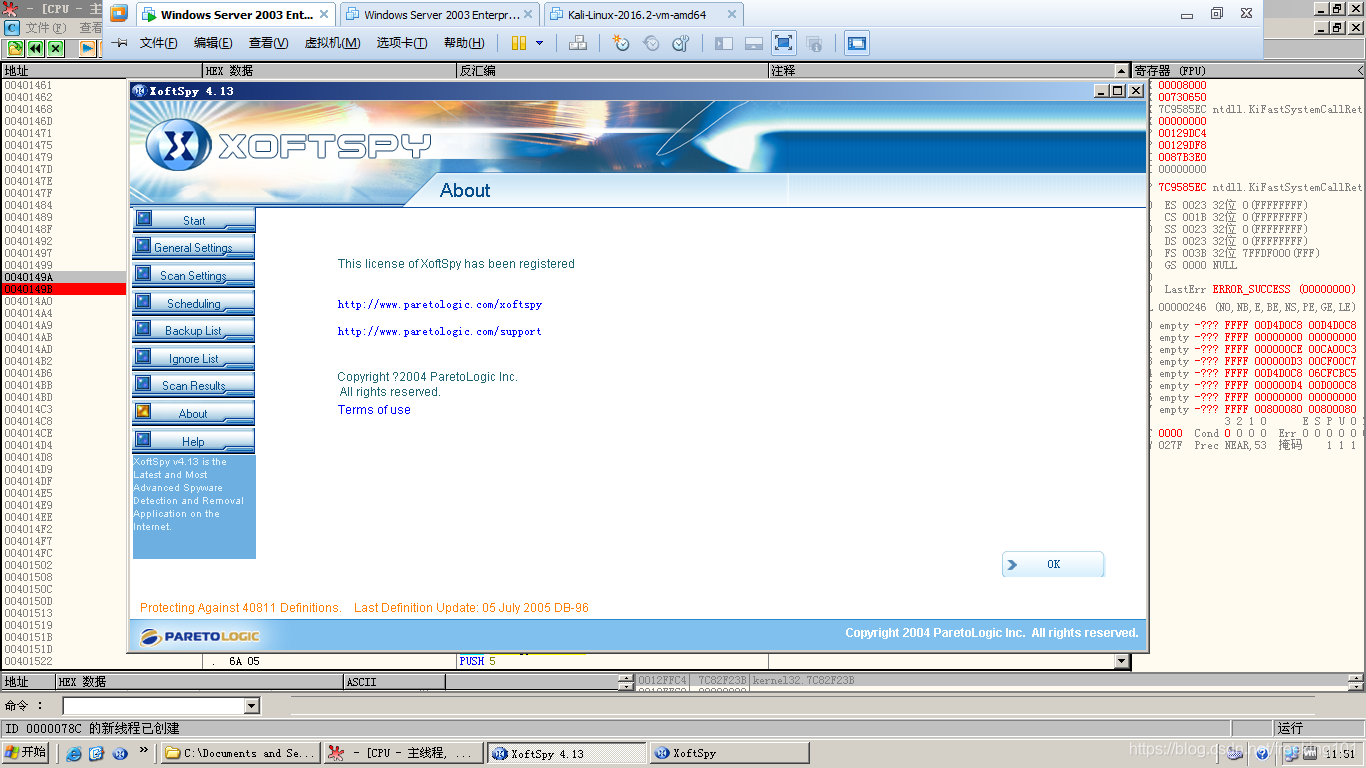The height and width of the screenshot is (768, 1366).
Task: Switch to C:\Documents and Se... taskbar item
Action: point(240,753)
